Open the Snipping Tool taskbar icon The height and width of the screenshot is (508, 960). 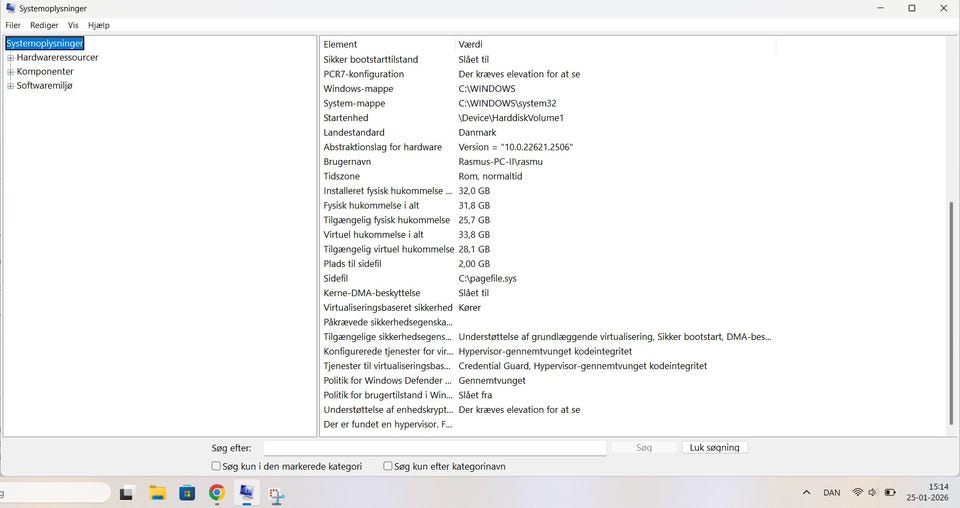point(277,494)
